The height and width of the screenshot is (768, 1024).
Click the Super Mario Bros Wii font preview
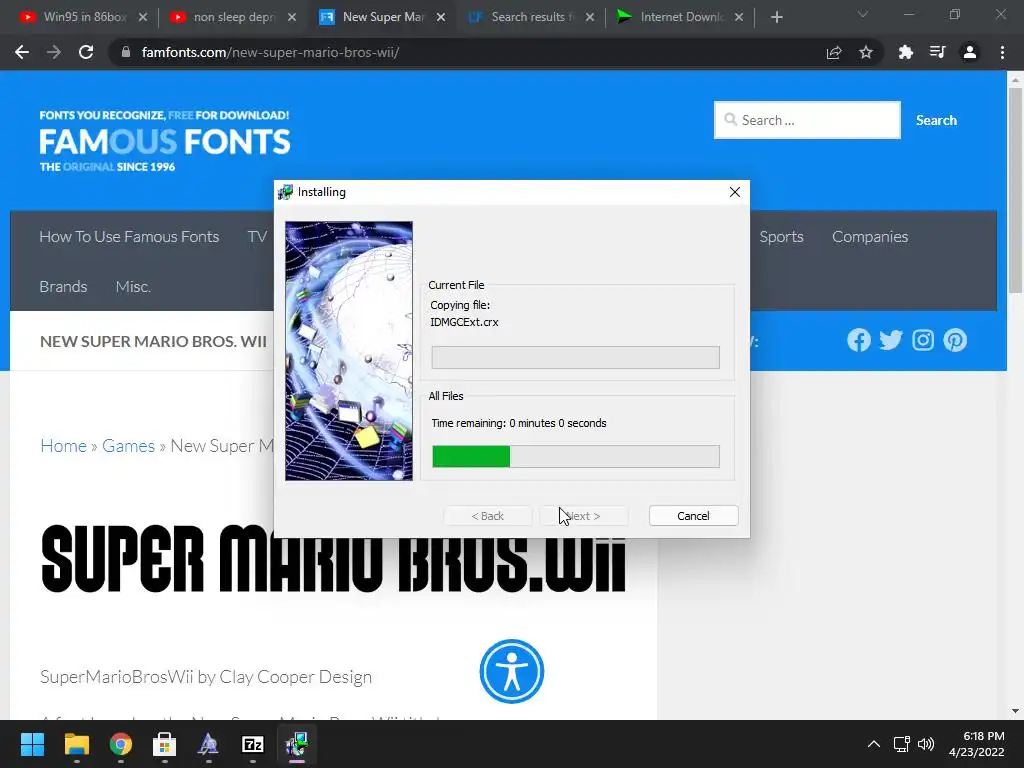pos(333,560)
